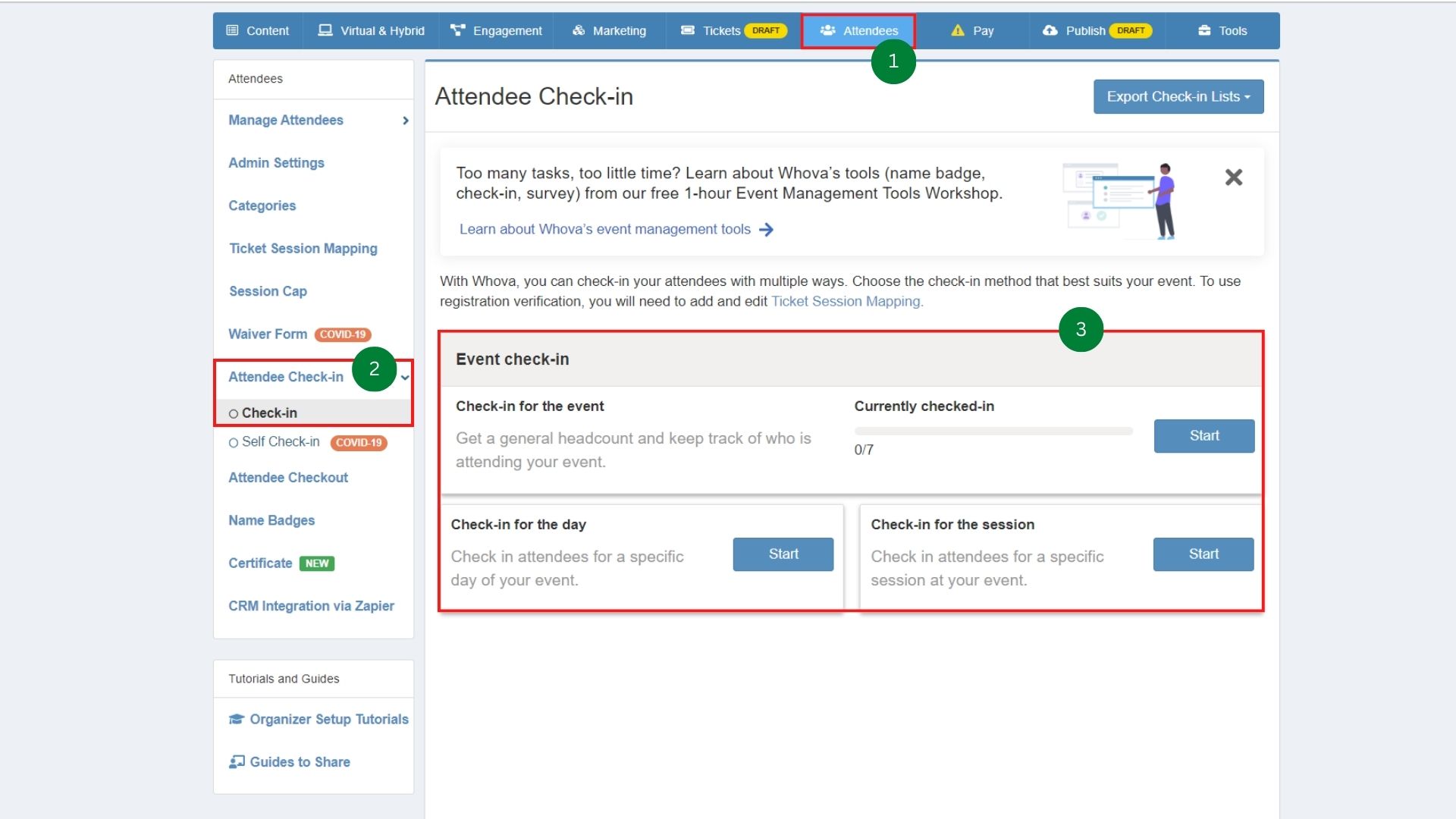The height and width of the screenshot is (819, 1456).
Task: Click the Engagement microphone icon
Action: (457, 30)
